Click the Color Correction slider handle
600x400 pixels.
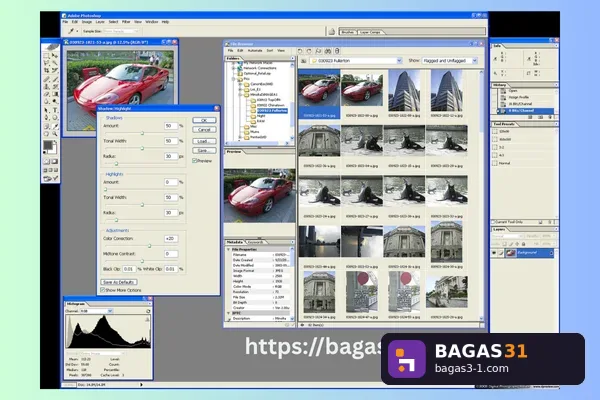[x=150, y=246]
